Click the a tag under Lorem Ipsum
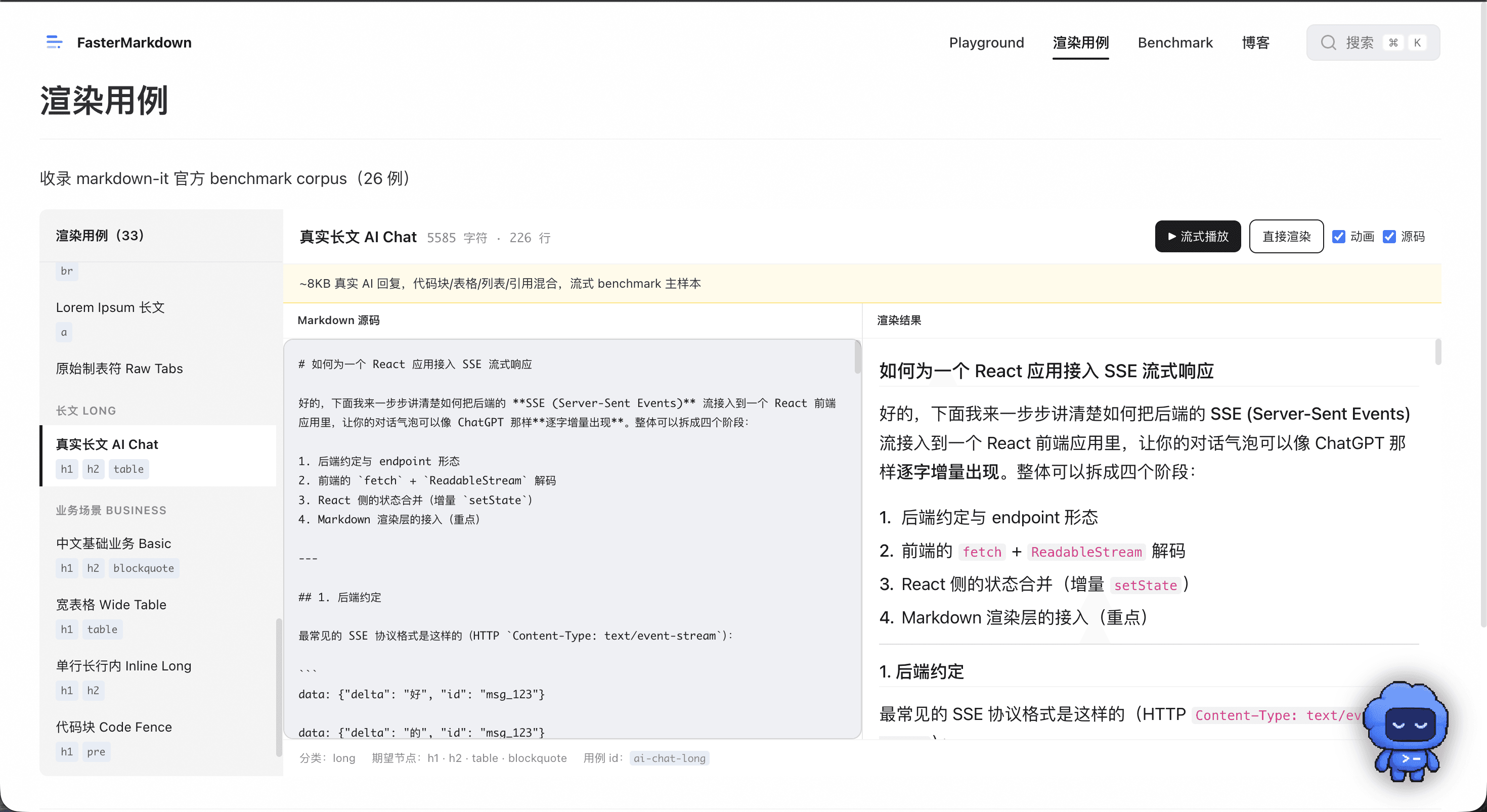 point(64,332)
